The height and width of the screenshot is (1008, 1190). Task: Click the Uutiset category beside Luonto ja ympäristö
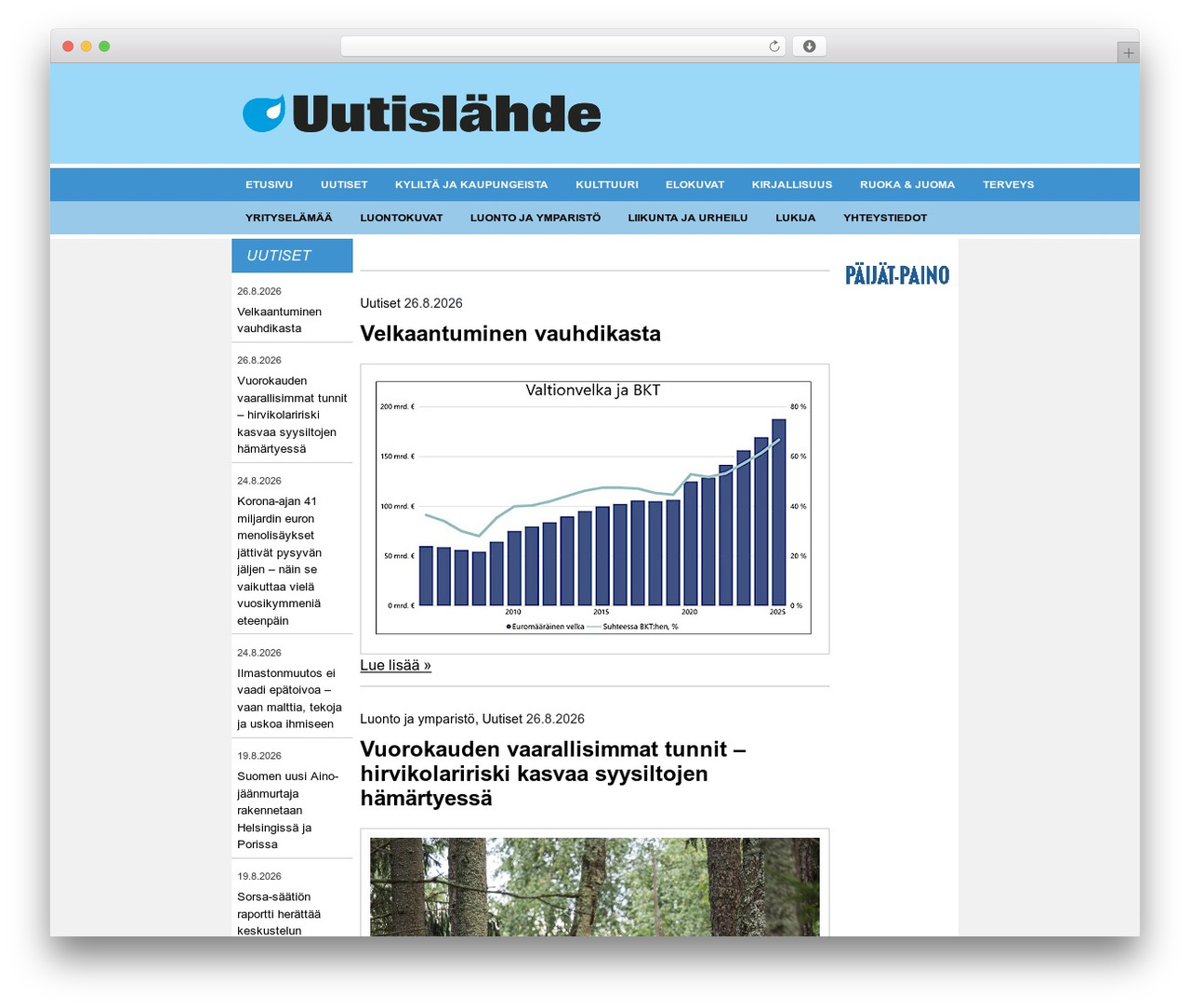pyautogui.click(x=502, y=719)
